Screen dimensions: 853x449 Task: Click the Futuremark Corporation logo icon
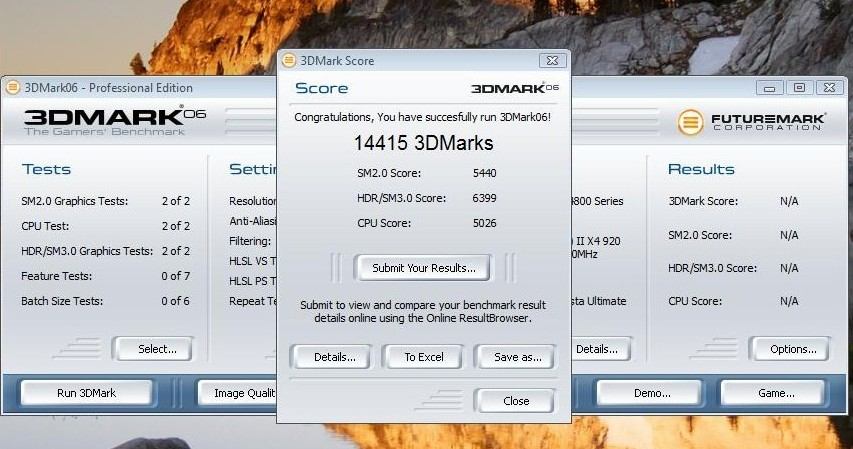click(690, 122)
